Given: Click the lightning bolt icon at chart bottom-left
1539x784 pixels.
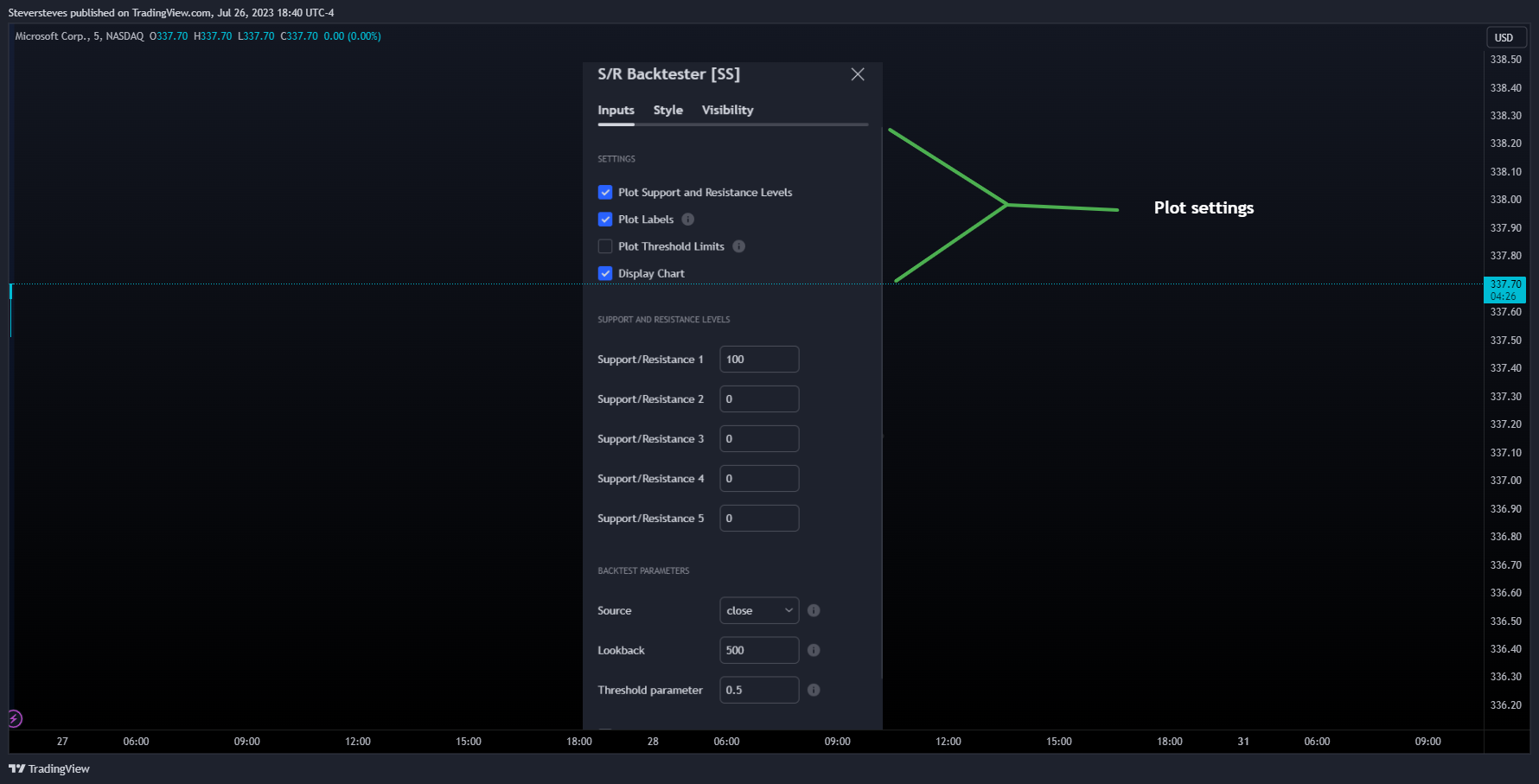Looking at the screenshot, I should (x=15, y=719).
